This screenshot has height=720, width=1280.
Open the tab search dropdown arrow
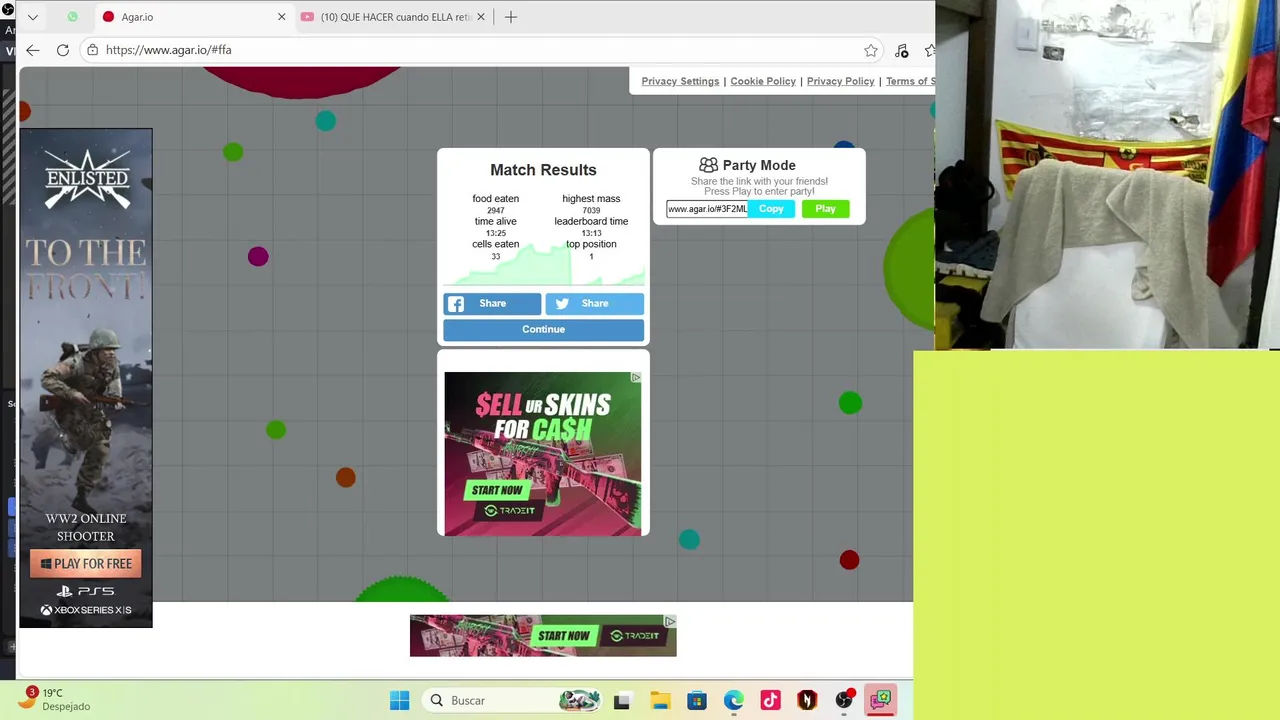(33, 17)
